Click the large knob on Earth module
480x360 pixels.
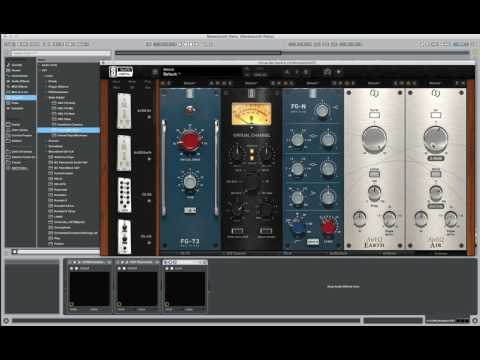[374, 139]
